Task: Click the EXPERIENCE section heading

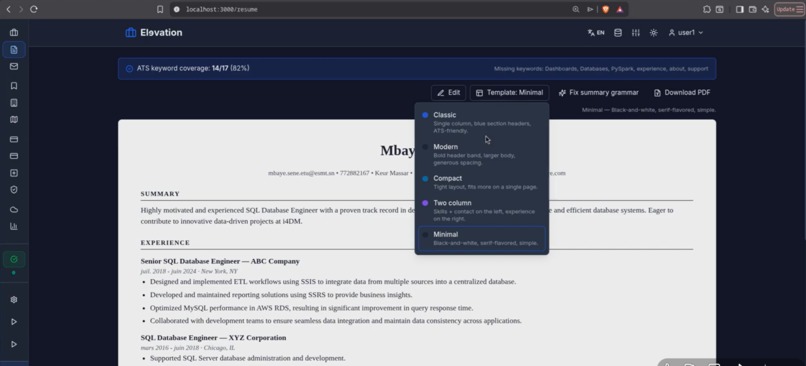Action: click(x=166, y=243)
